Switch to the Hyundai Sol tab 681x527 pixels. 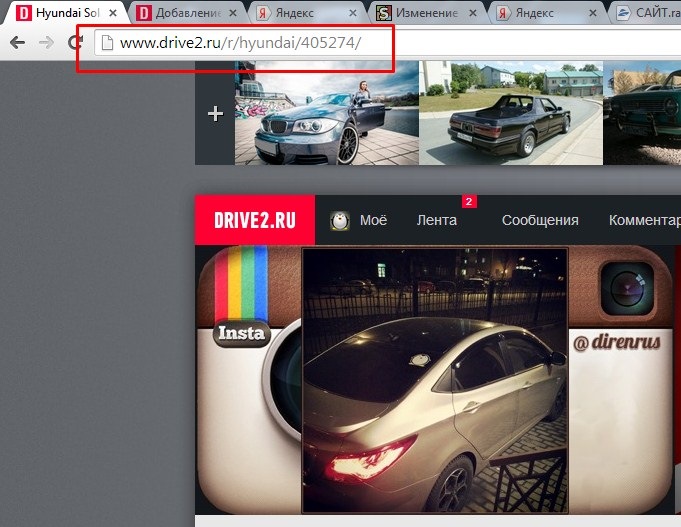(x=66, y=13)
